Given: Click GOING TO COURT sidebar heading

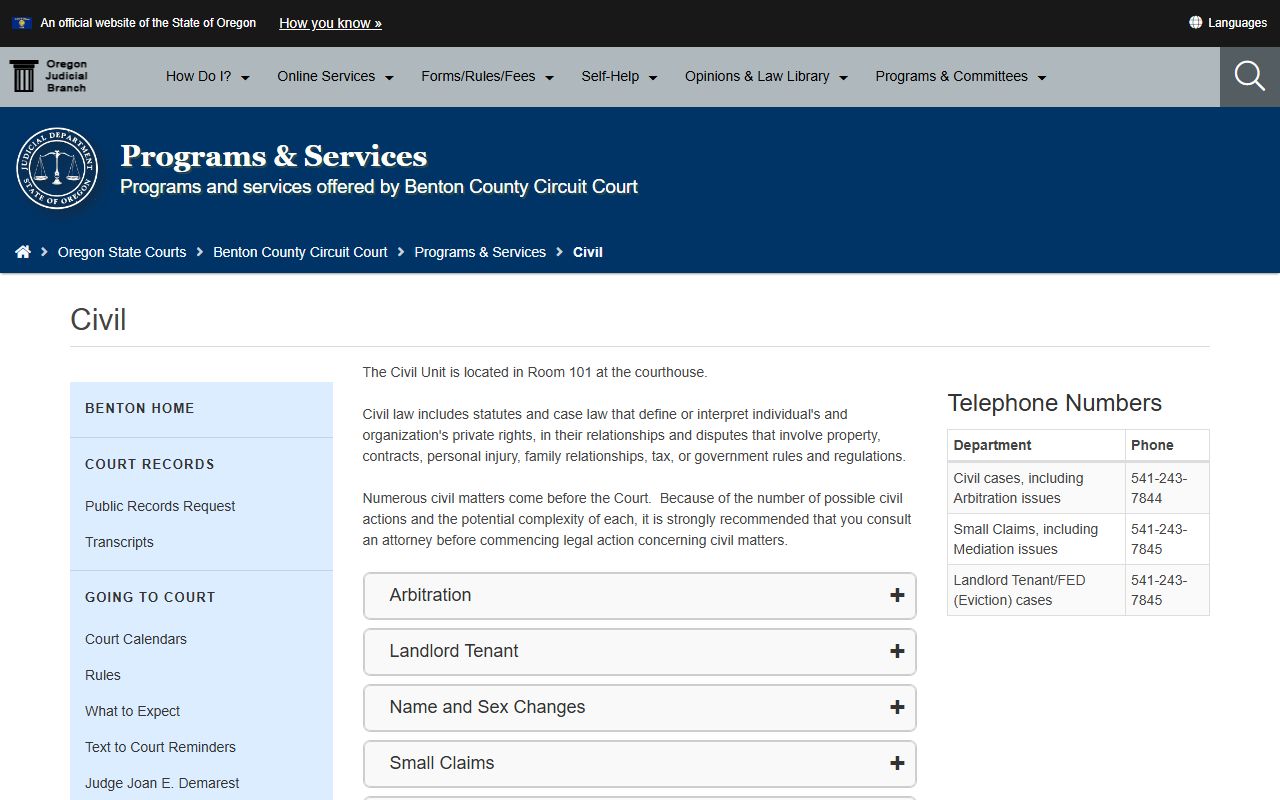Looking at the screenshot, I should pyautogui.click(x=150, y=597).
